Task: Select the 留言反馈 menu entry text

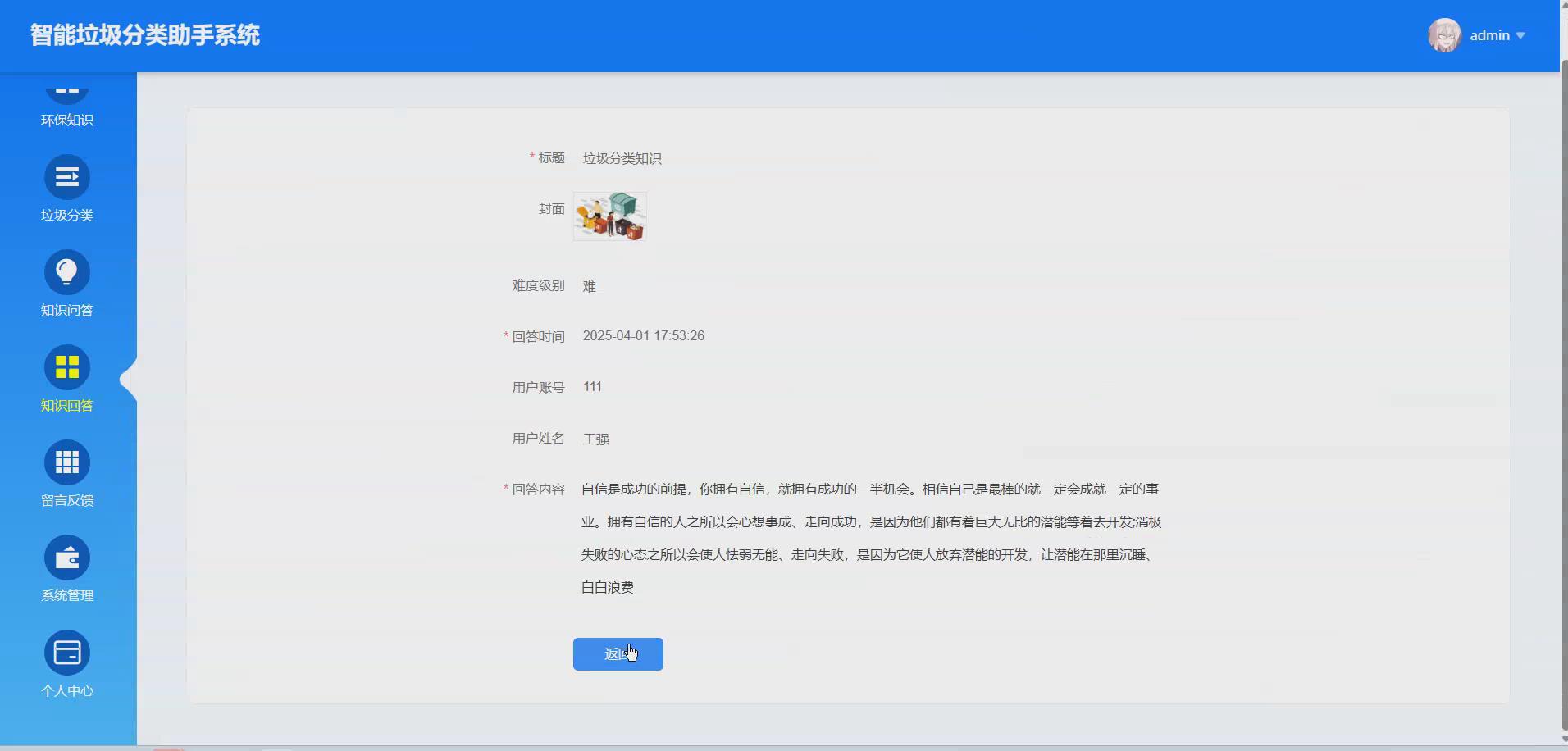Action: click(67, 500)
